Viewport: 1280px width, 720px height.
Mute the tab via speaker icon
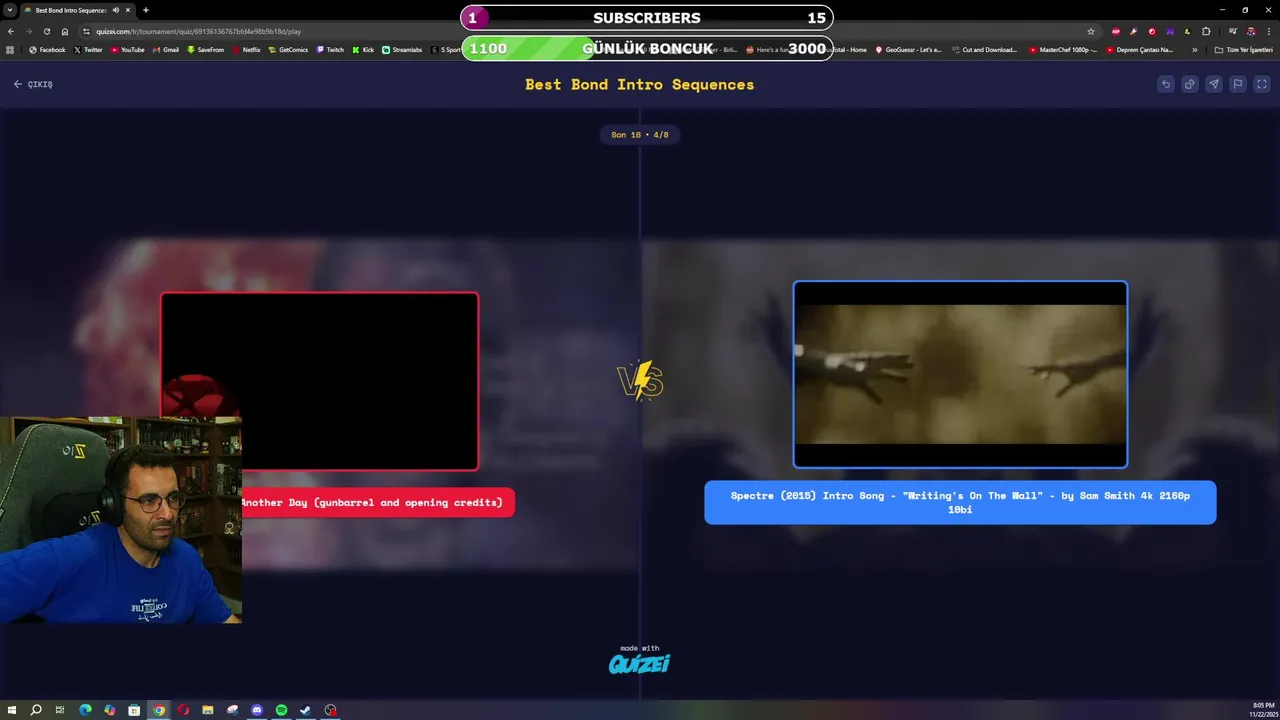116,10
